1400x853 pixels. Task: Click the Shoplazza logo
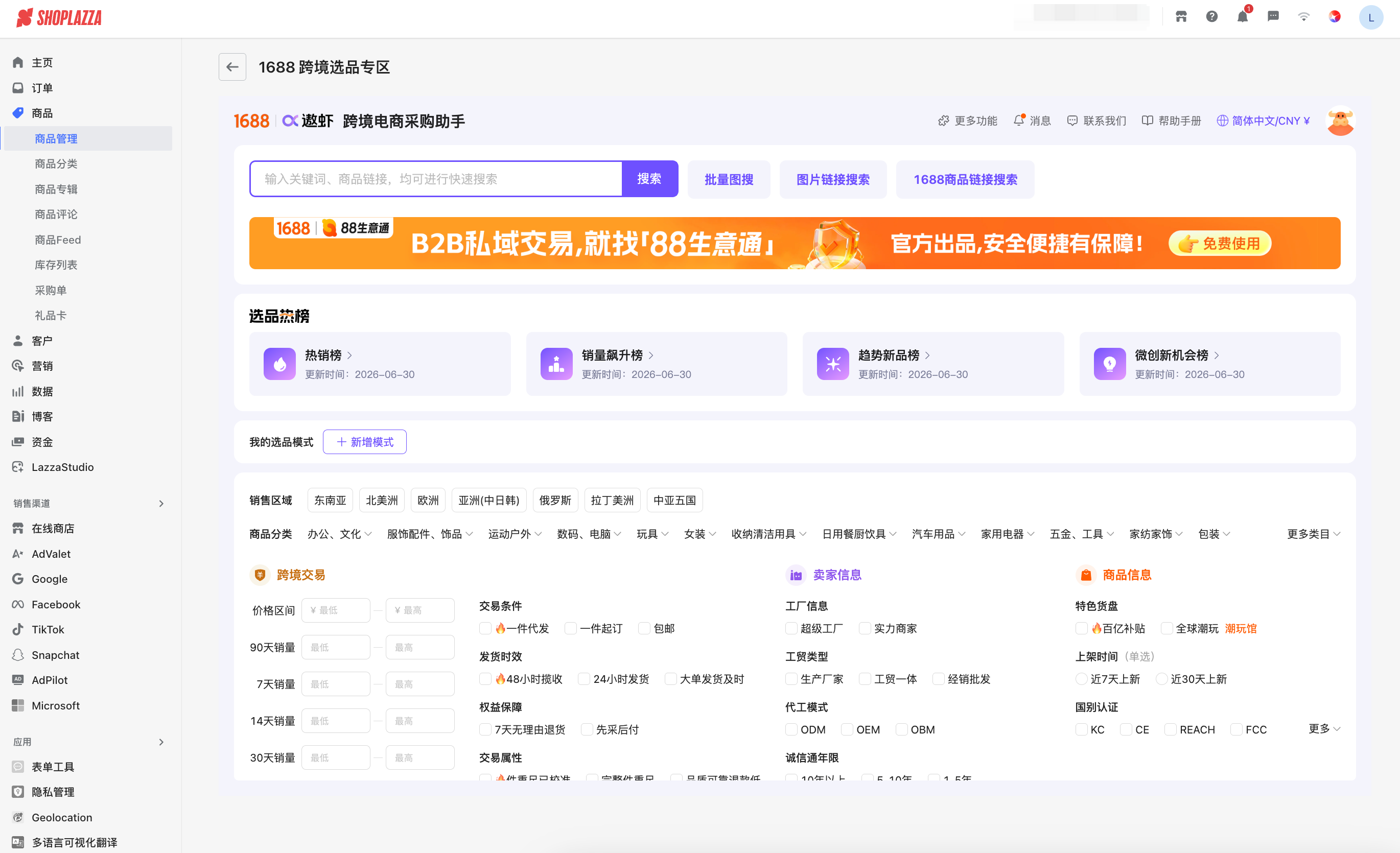59,17
